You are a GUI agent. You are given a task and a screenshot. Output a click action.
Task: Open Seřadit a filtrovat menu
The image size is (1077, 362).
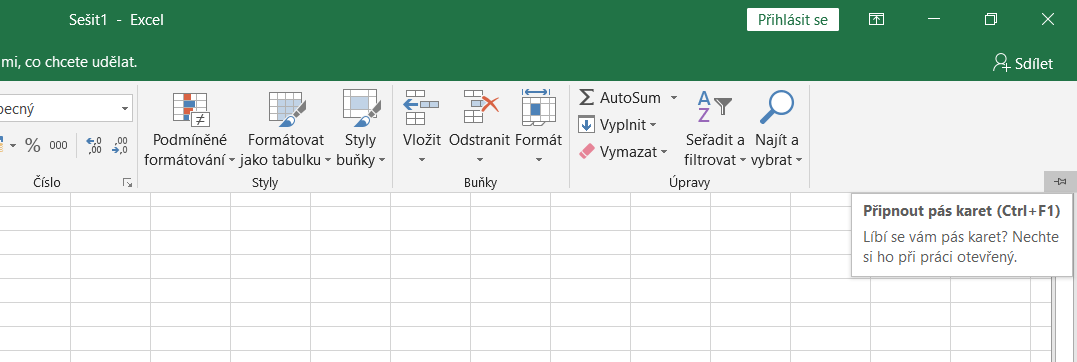pos(715,130)
